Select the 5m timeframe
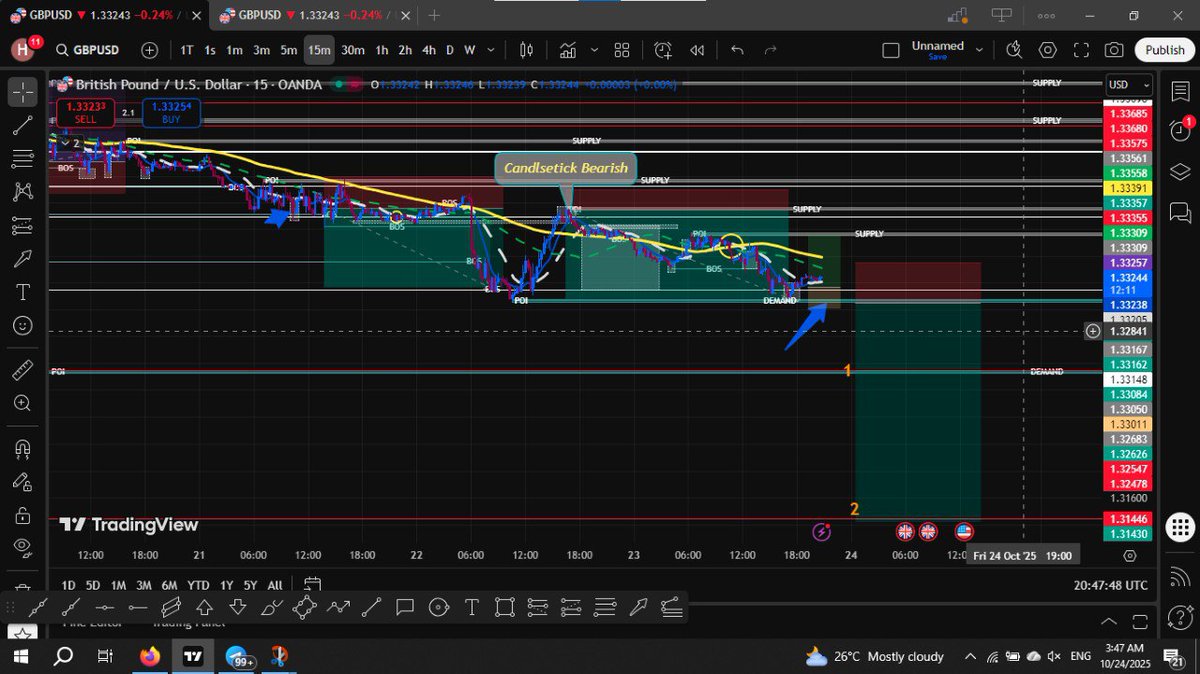Screen dimensions: 1200x674 (x=288, y=50)
